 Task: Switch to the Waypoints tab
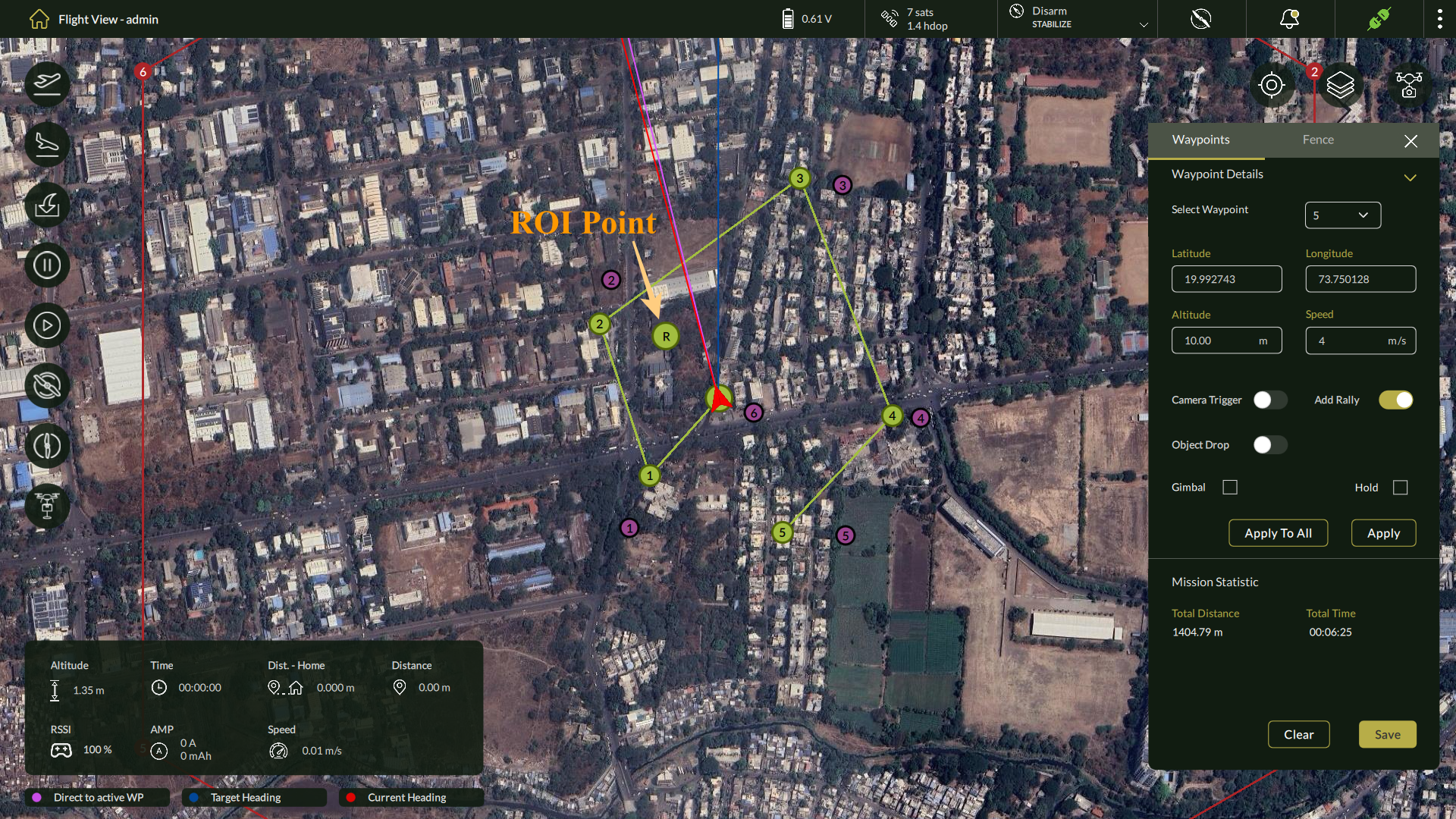tap(1200, 140)
